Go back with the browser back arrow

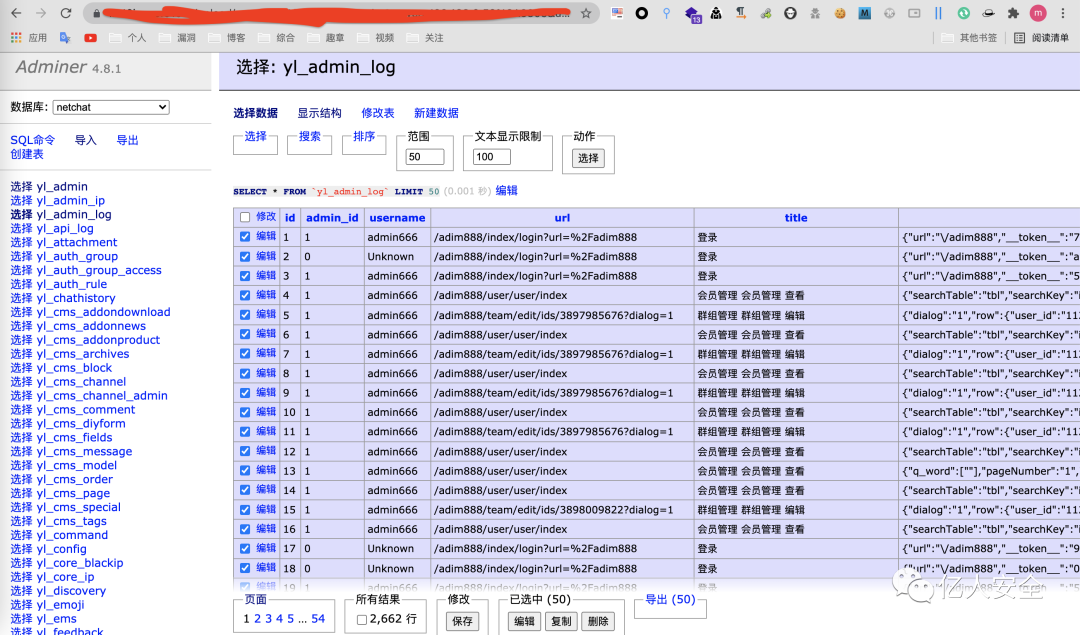tap(17, 13)
